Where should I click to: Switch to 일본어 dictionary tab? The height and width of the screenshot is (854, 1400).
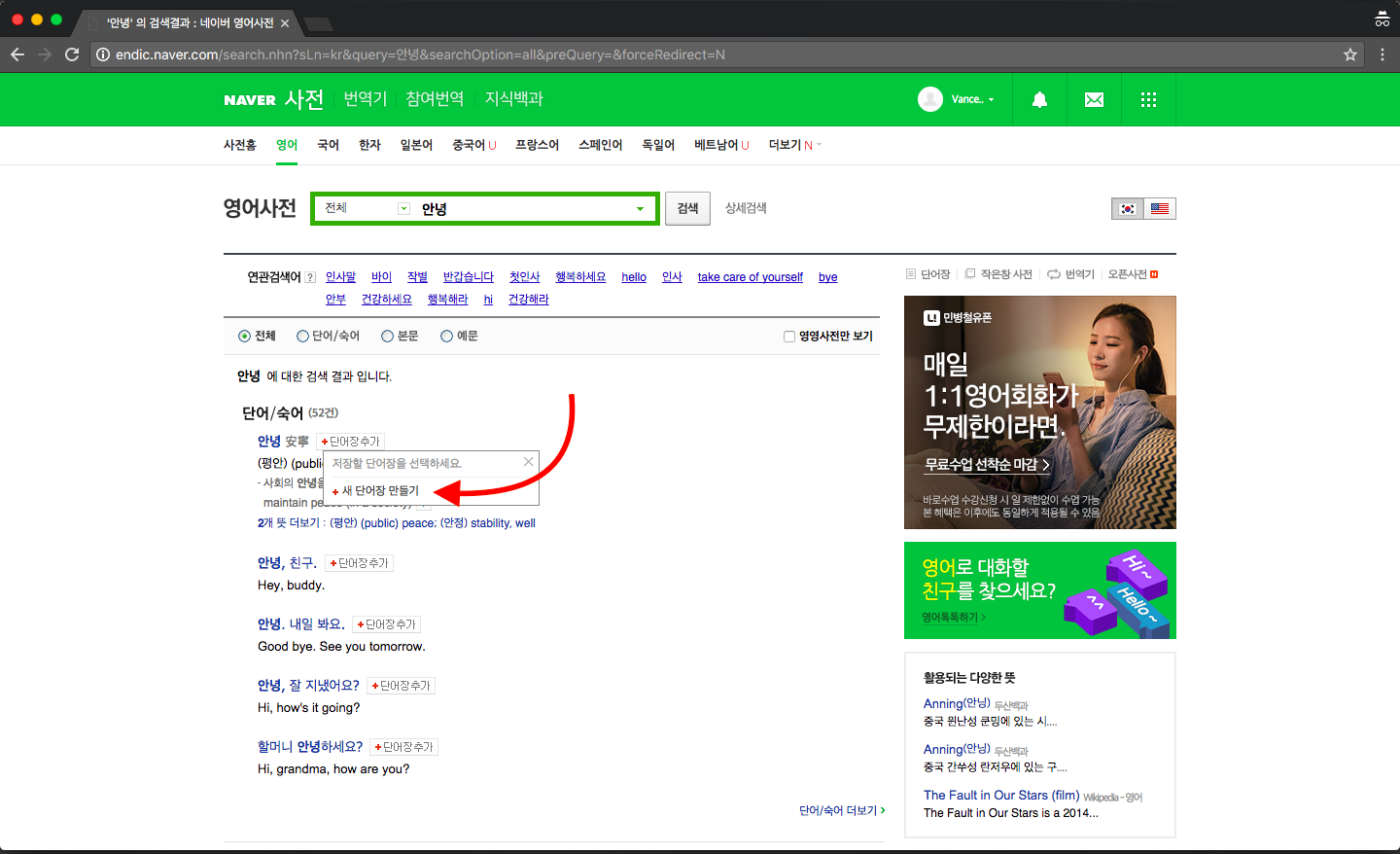[416, 145]
